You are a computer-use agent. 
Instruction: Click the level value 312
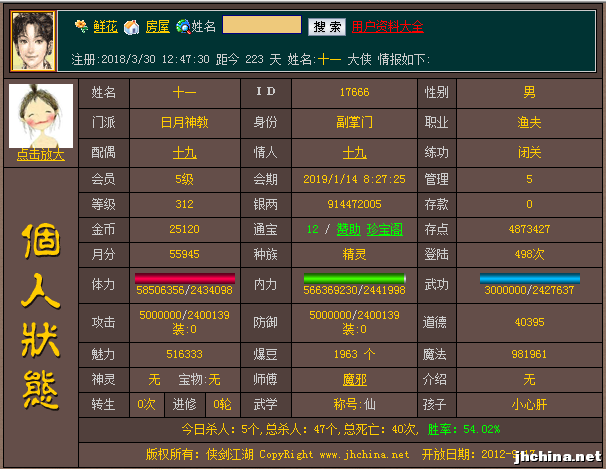pos(184,204)
